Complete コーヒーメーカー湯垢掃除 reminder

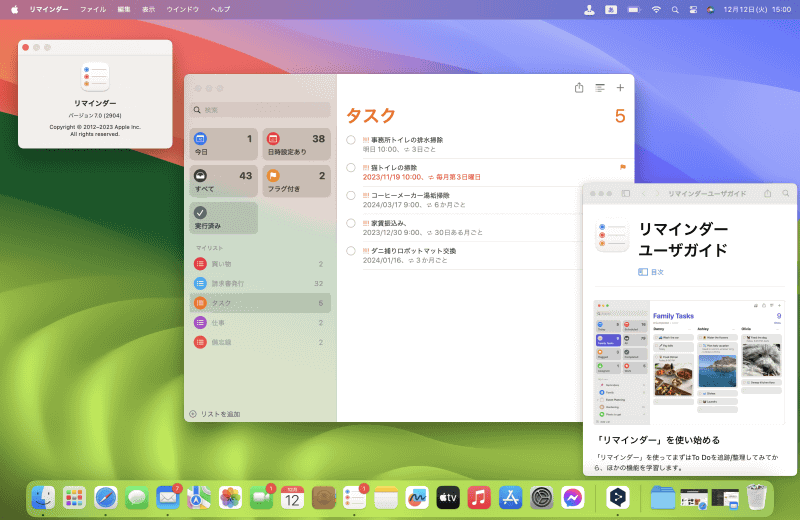tap(351, 195)
